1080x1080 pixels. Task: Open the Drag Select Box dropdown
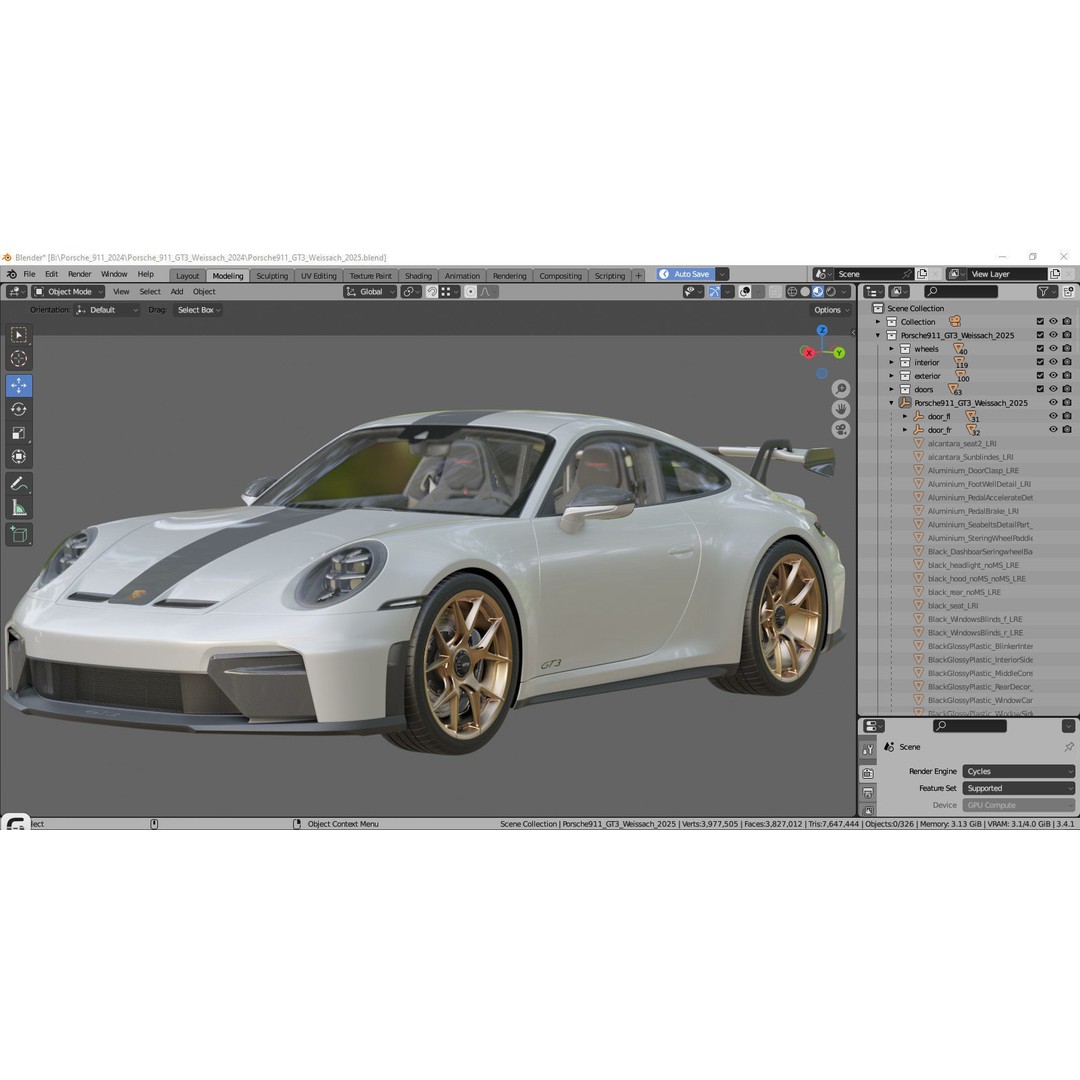pyautogui.click(x=198, y=310)
